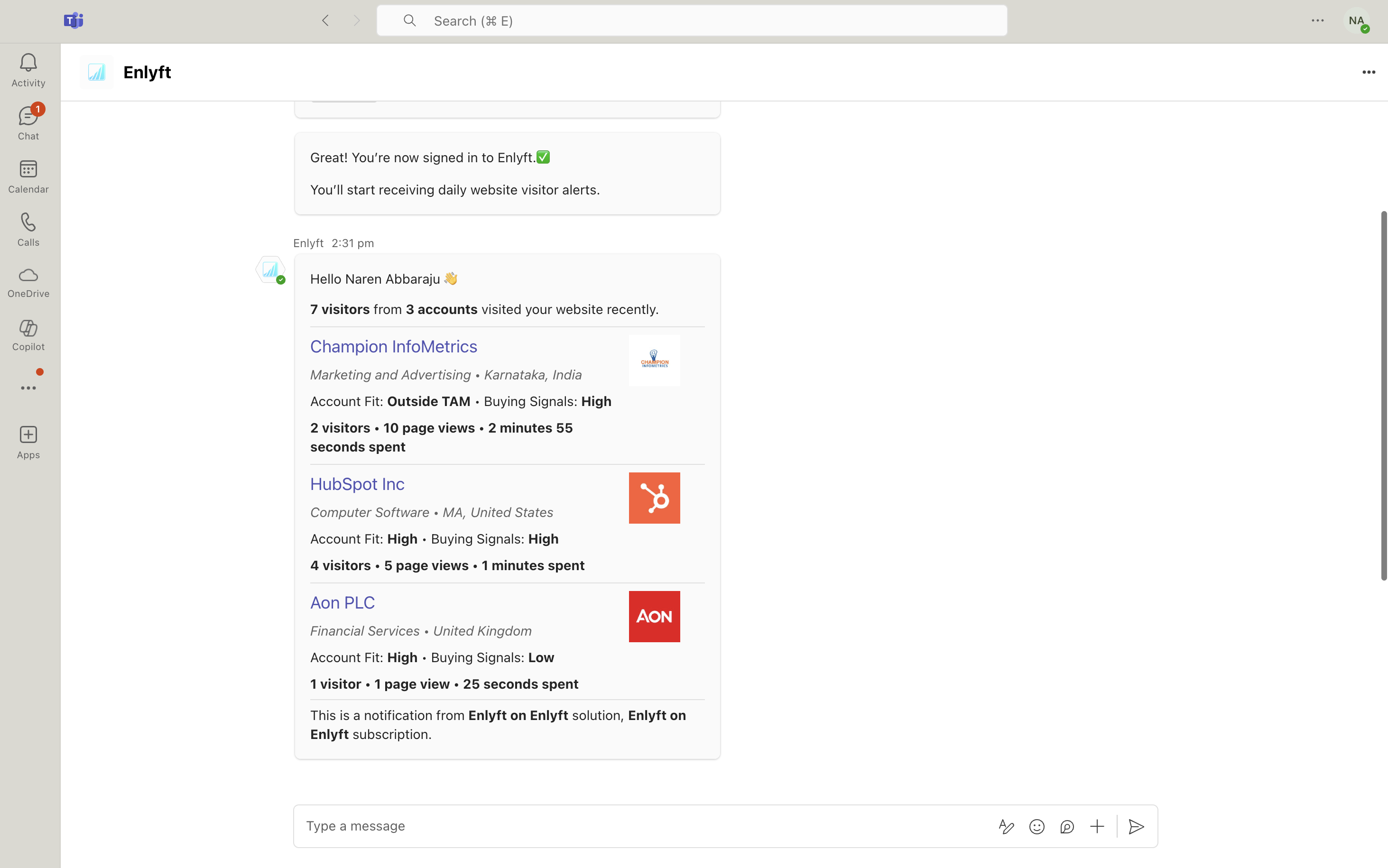Click the Enlyft on Enlyft notification footer
Screen dimensions: 1388x868
click(x=498, y=725)
